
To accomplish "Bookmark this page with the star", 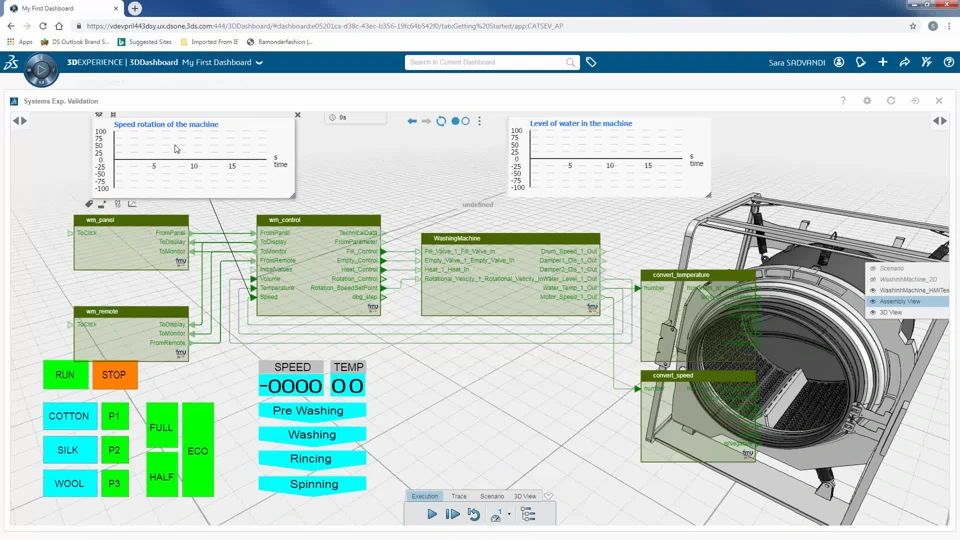I will [x=913, y=26].
